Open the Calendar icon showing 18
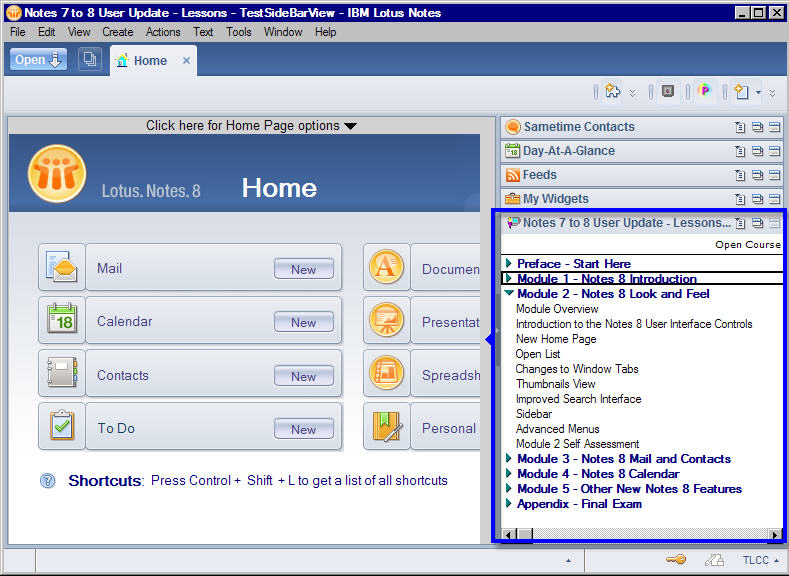Viewport: 789px width, 576px height. 61,319
